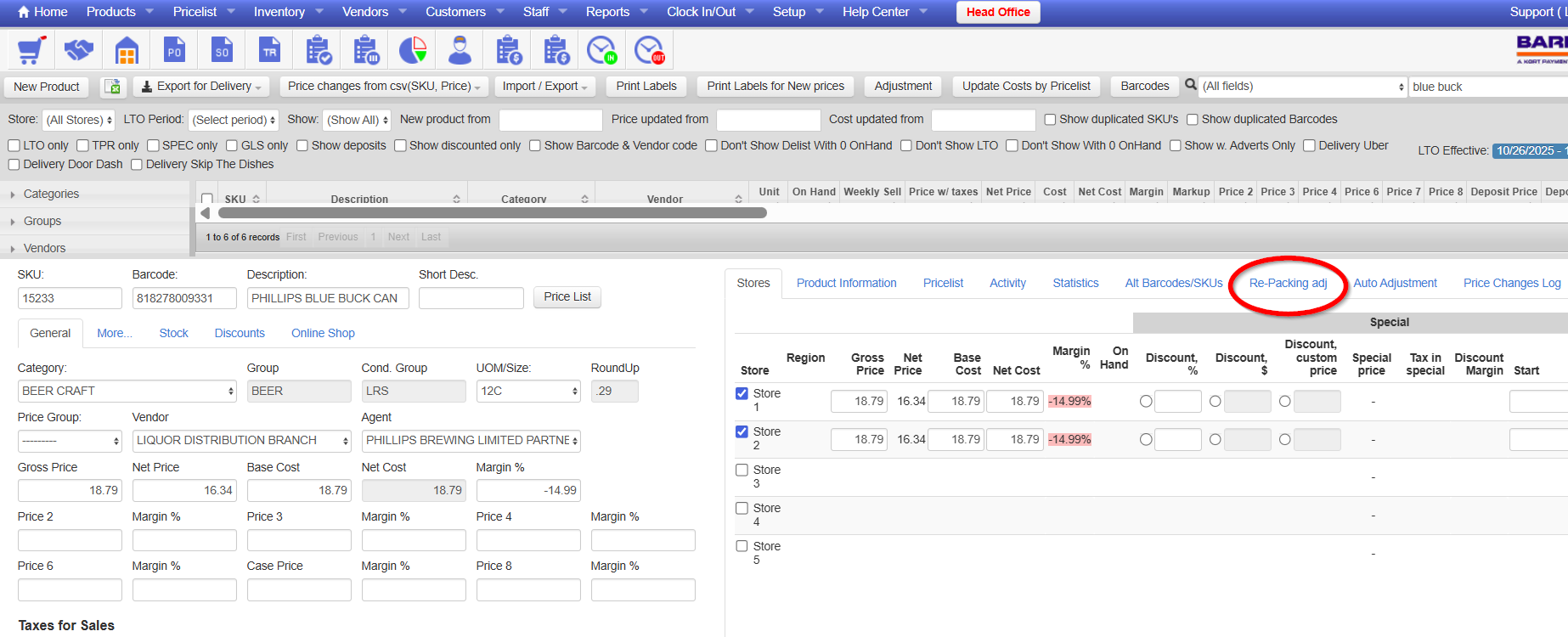The height and width of the screenshot is (637, 1568).
Task: Click the search box containing blue buck
Action: [1488, 87]
